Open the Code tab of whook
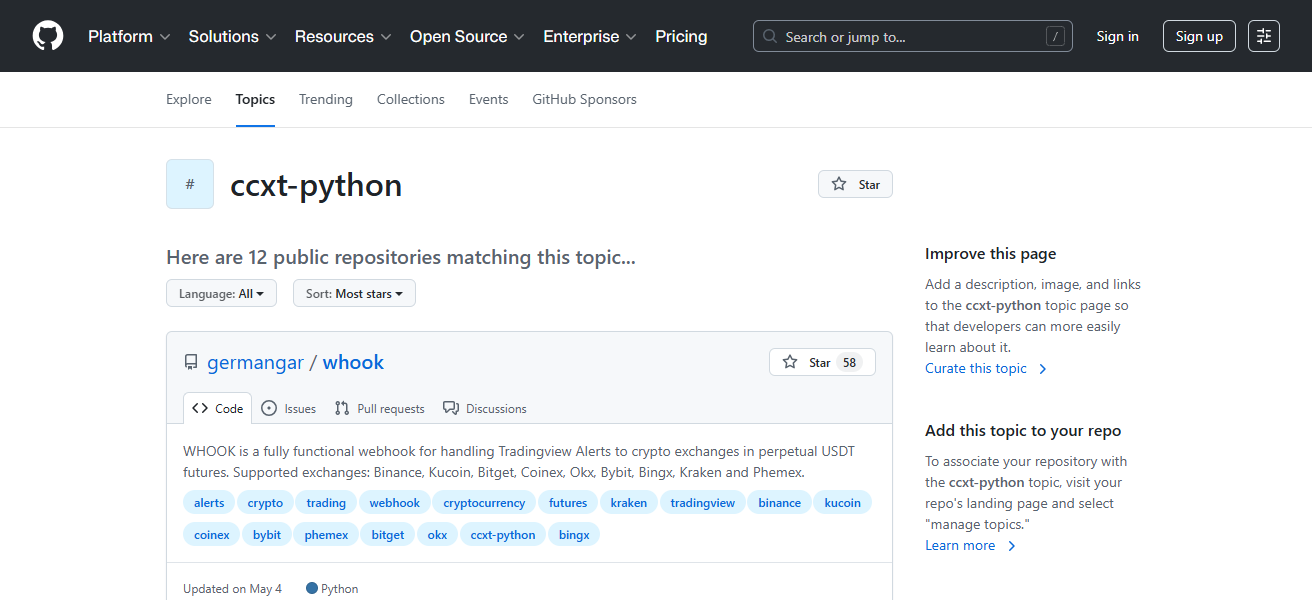1312x600 pixels. click(218, 408)
